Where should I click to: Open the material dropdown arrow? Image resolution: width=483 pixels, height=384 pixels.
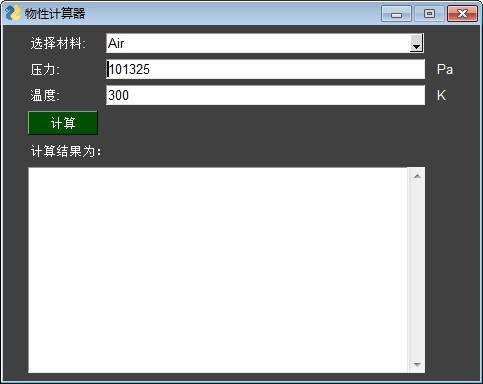point(416,43)
